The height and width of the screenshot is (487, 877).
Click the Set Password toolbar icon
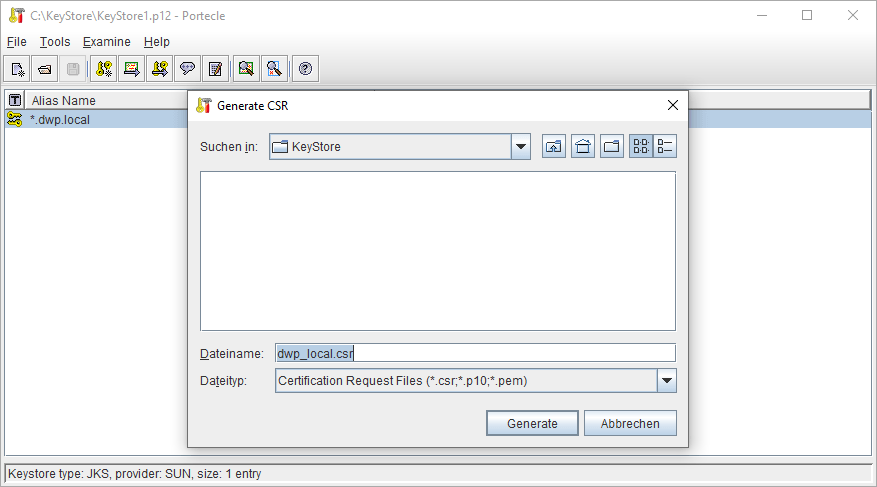pyautogui.click(x=186, y=69)
